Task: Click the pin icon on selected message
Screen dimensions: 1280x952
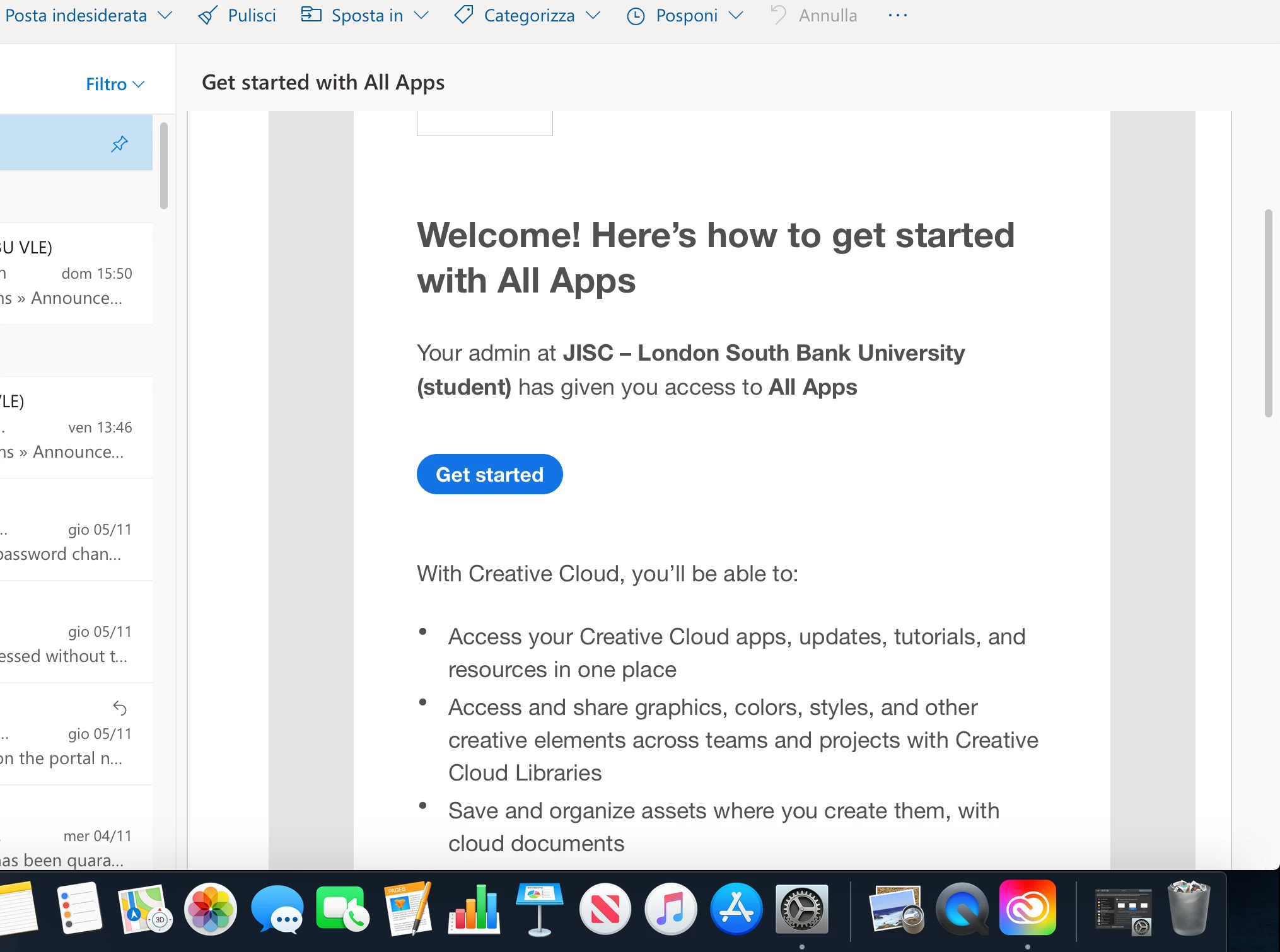Action: [119, 144]
